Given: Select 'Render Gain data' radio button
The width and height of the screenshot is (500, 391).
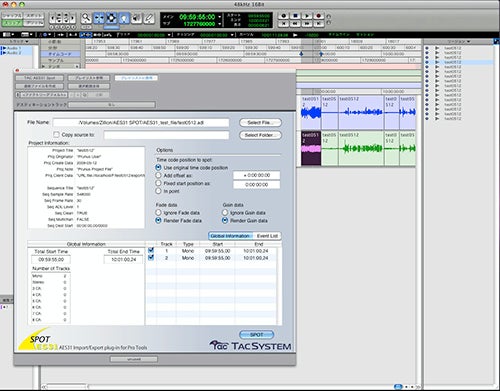Looking at the screenshot, I should tap(225, 220).
